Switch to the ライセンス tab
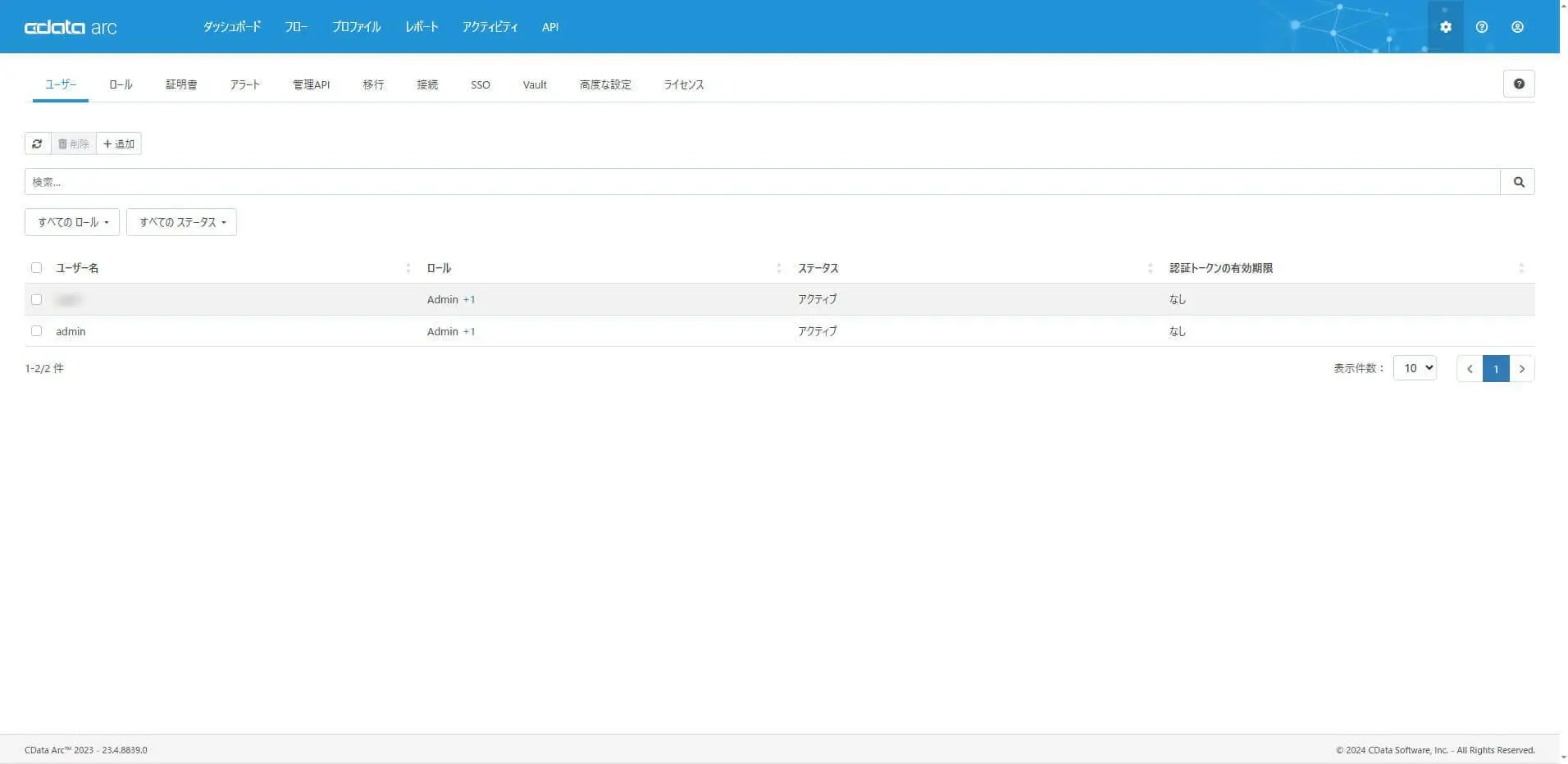The height and width of the screenshot is (764, 1568). pyautogui.click(x=683, y=84)
